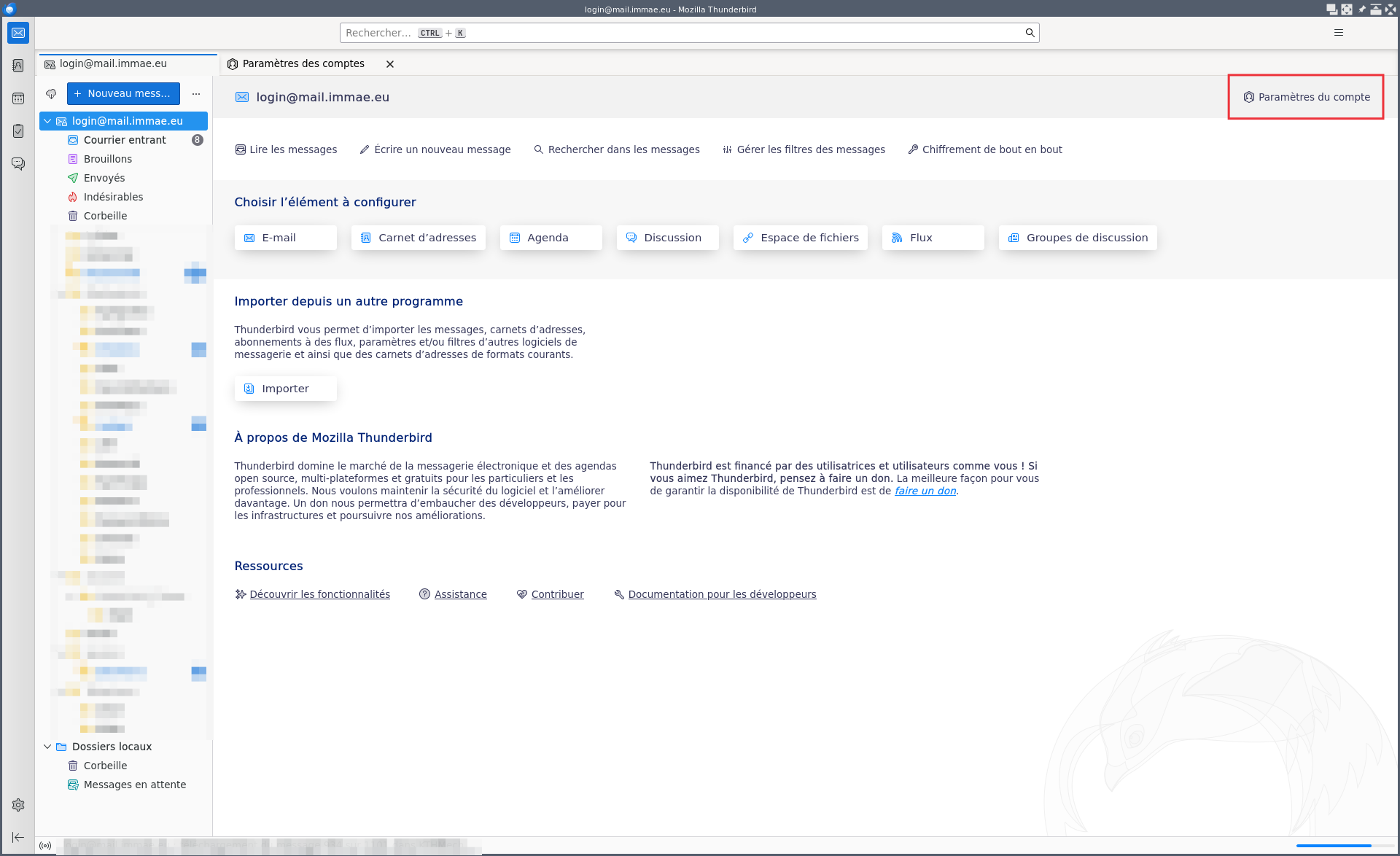The height and width of the screenshot is (856, 1400).
Task: Open the import tool icon
Action: (x=249, y=388)
